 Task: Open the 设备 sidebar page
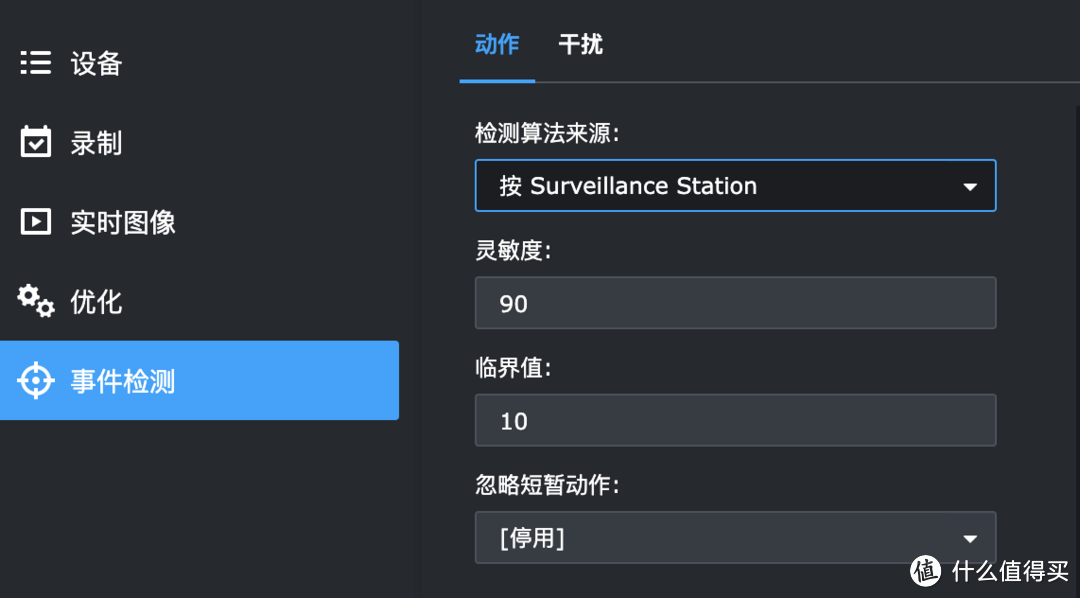[97, 63]
